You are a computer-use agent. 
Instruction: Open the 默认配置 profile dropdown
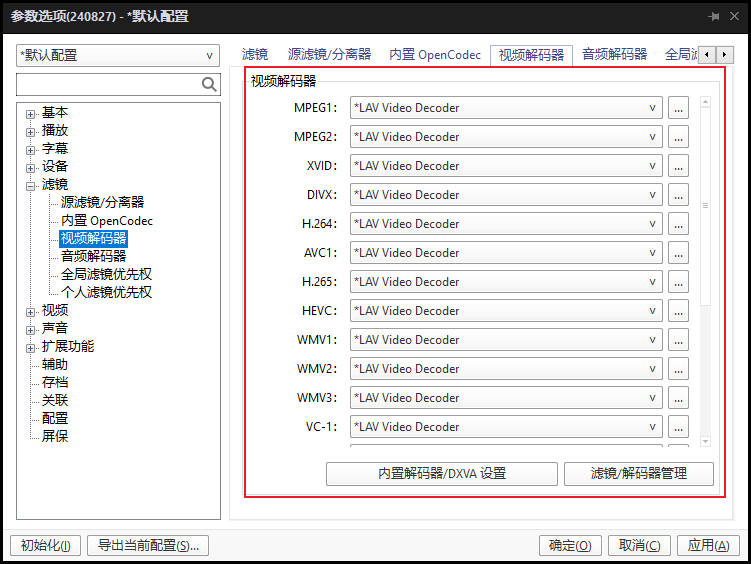[118, 56]
